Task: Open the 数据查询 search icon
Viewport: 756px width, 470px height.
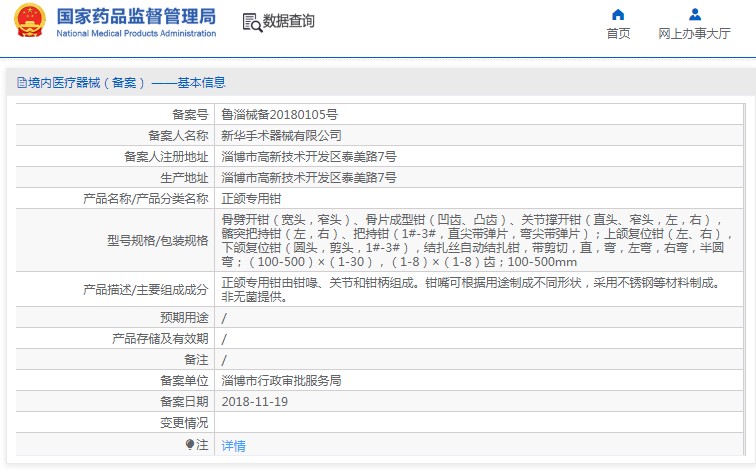Action: (252, 23)
